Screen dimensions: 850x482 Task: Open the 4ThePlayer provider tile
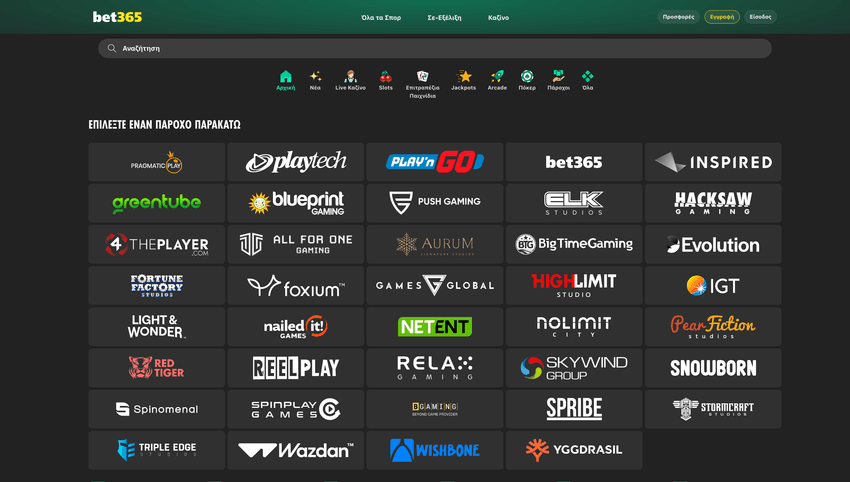[x=157, y=245]
